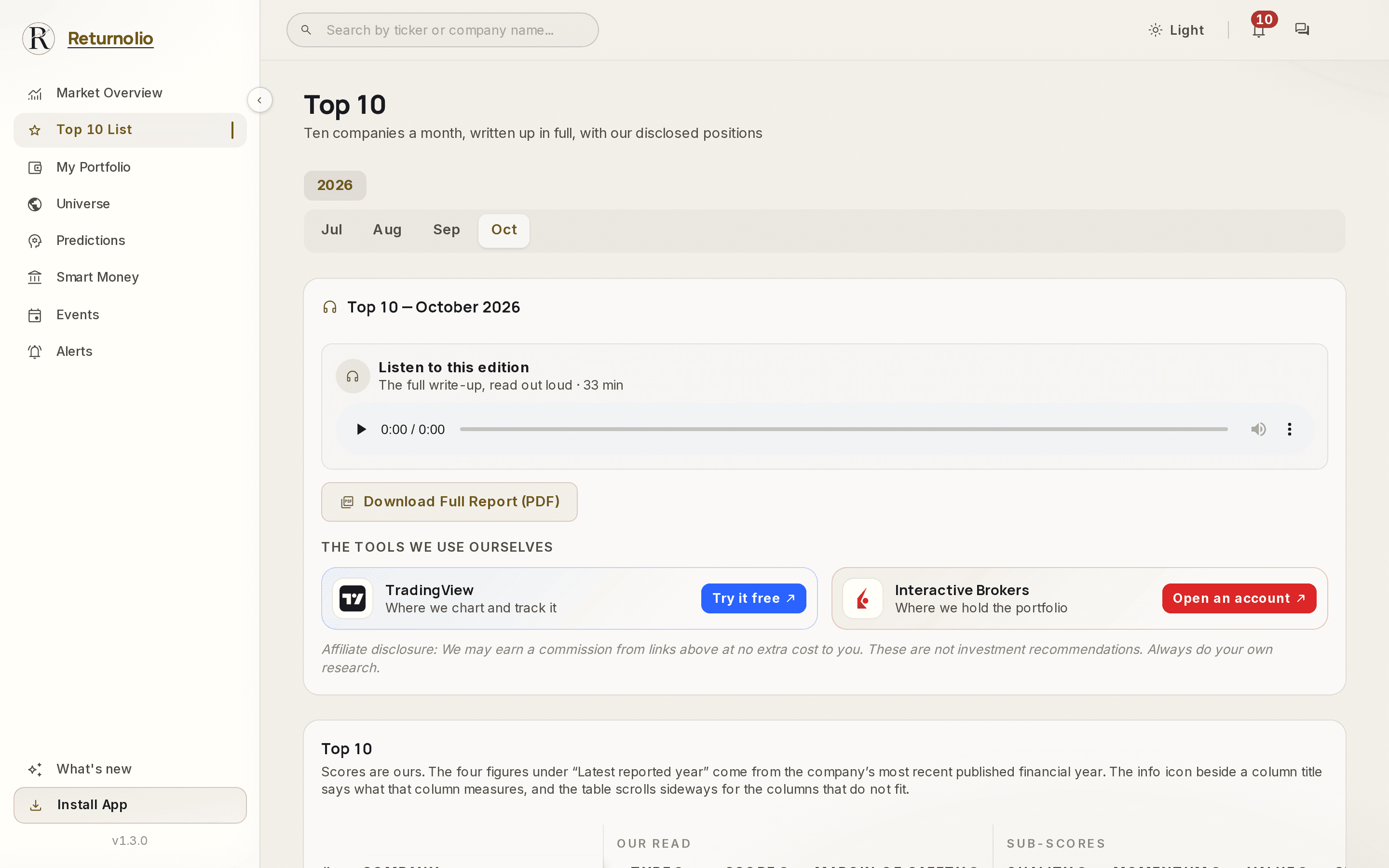Switch to the Aug month tab
Viewport: 1389px width, 868px height.
387,230
